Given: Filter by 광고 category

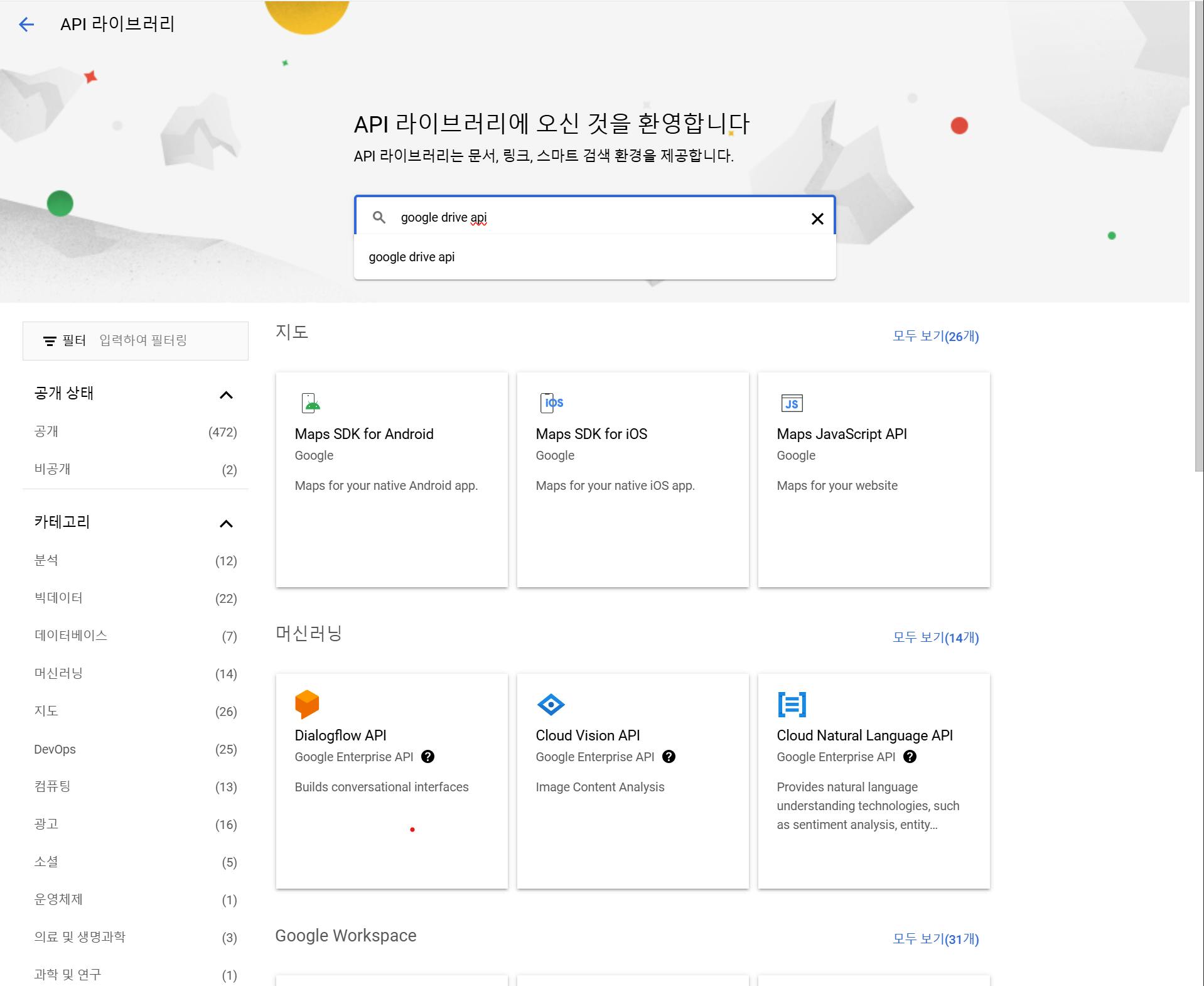Looking at the screenshot, I should pyautogui.click(x=136, y=825).
